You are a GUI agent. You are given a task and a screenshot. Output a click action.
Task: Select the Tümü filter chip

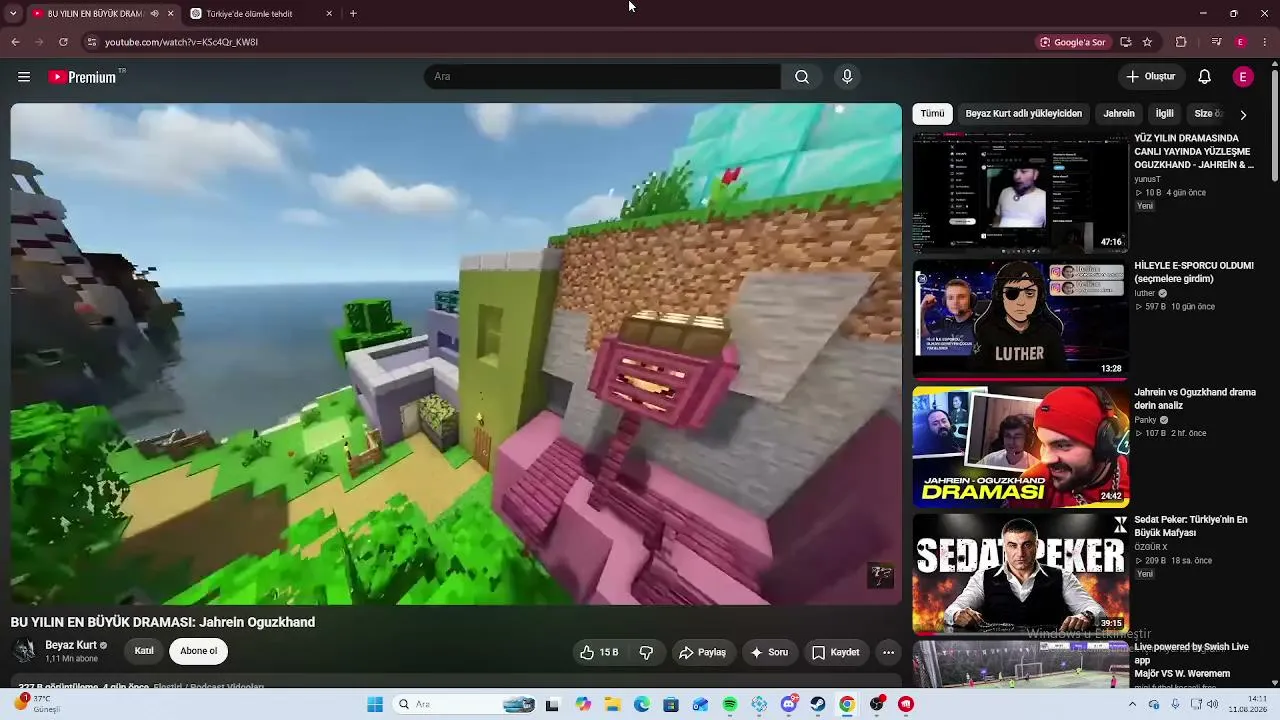point(932,114)
